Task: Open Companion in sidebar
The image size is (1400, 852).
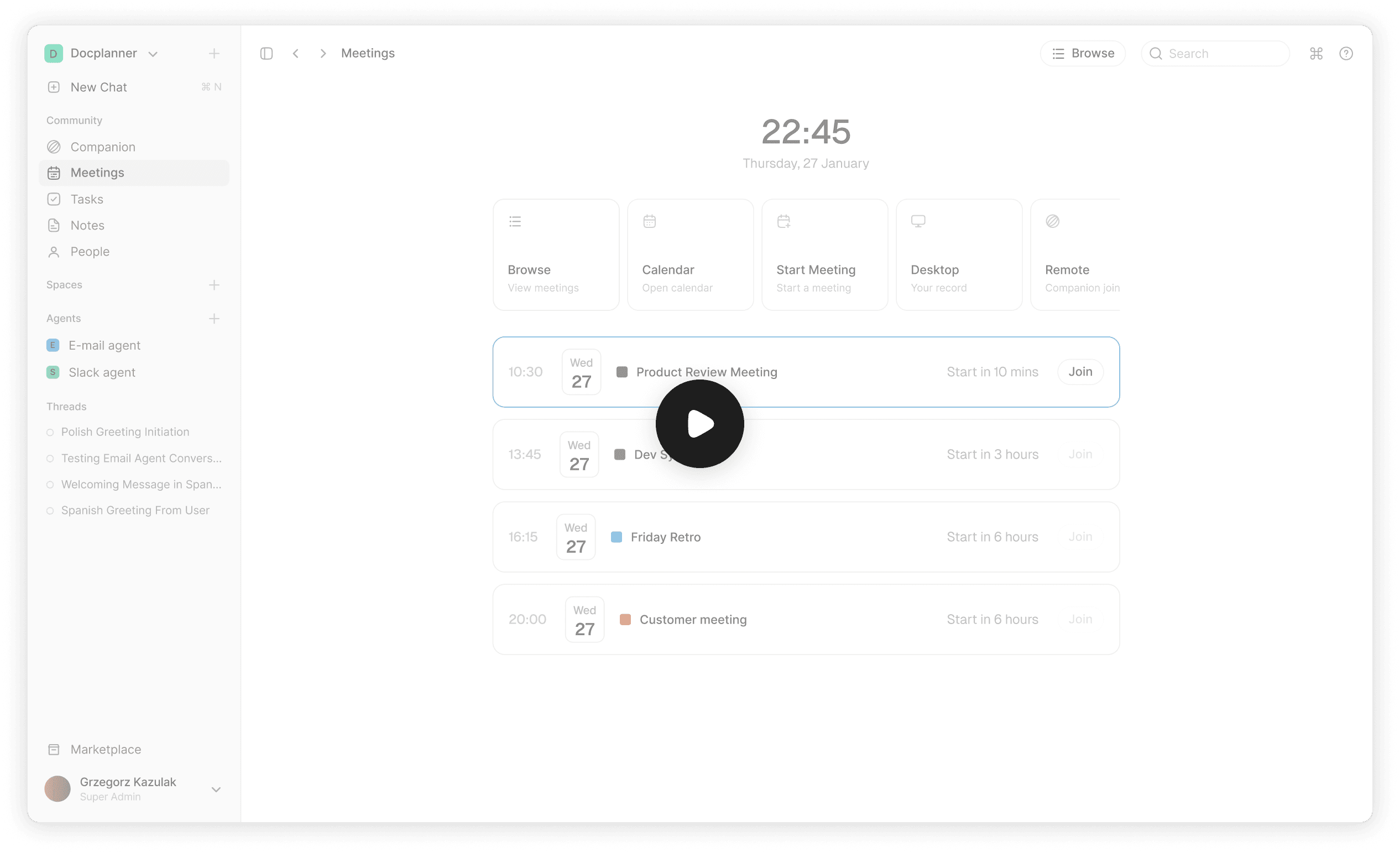Action: [x=133, y=147]
